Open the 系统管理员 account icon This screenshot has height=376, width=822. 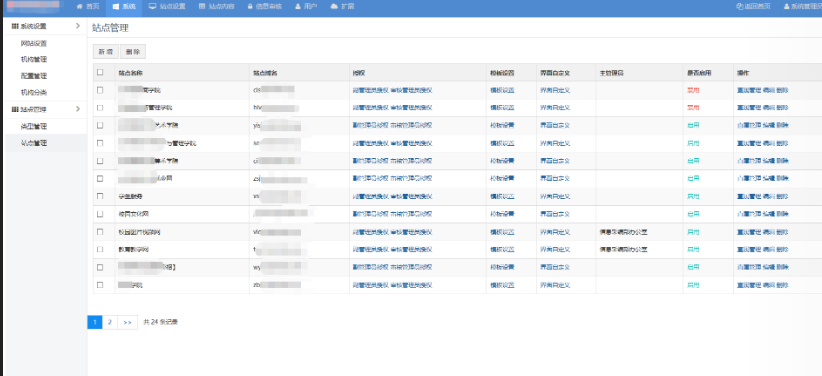click(x=786, y=7)
